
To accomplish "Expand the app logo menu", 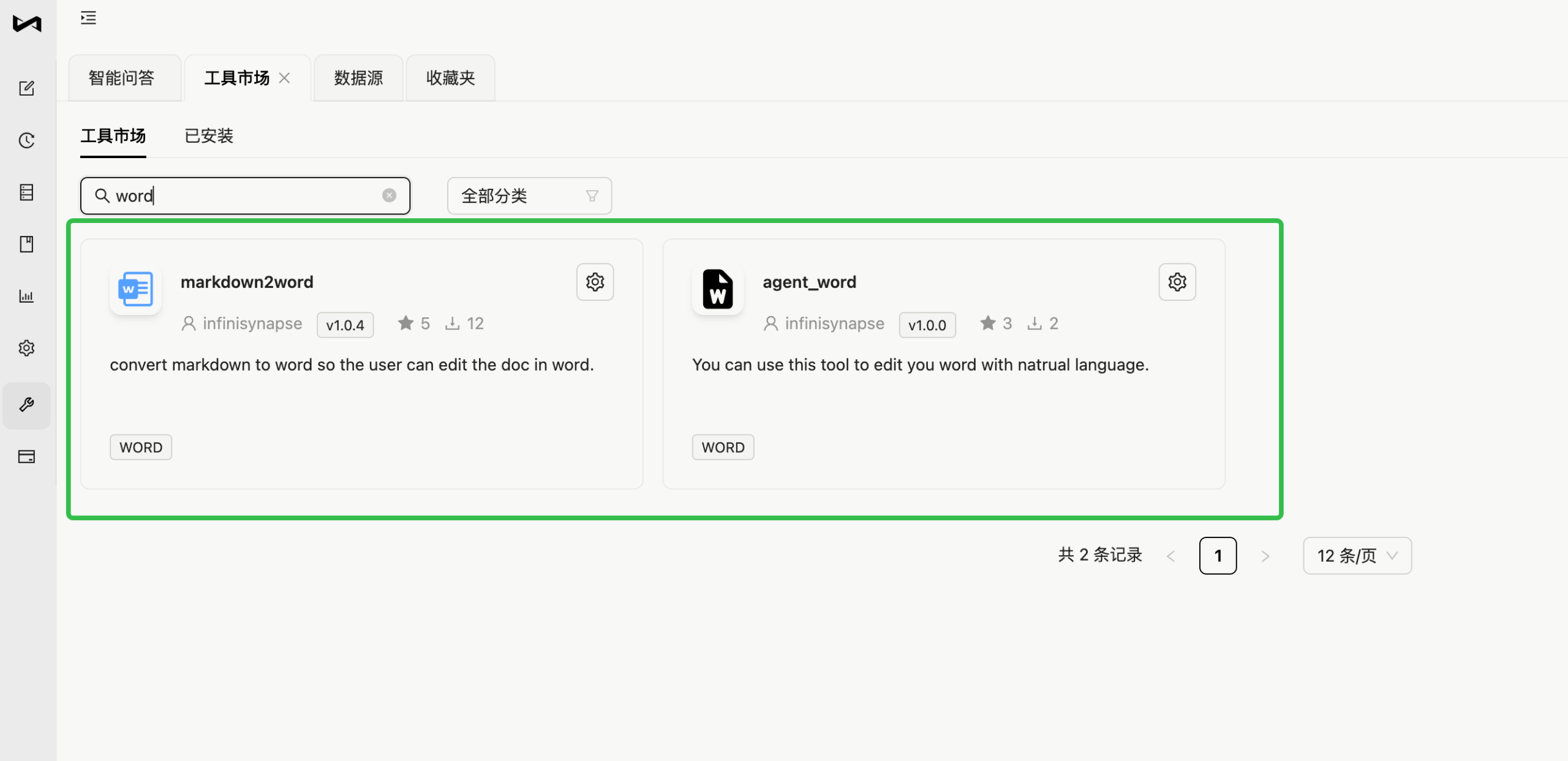I will tap(26, 24).
